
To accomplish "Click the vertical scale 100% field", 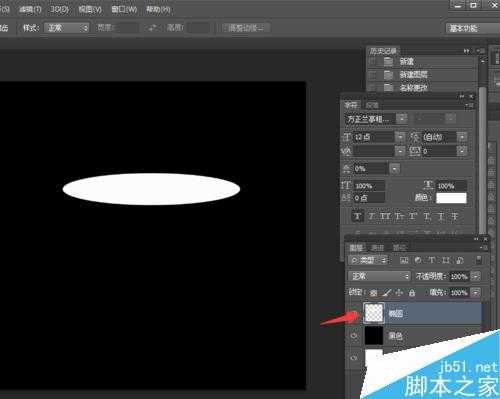I will 369,186.
